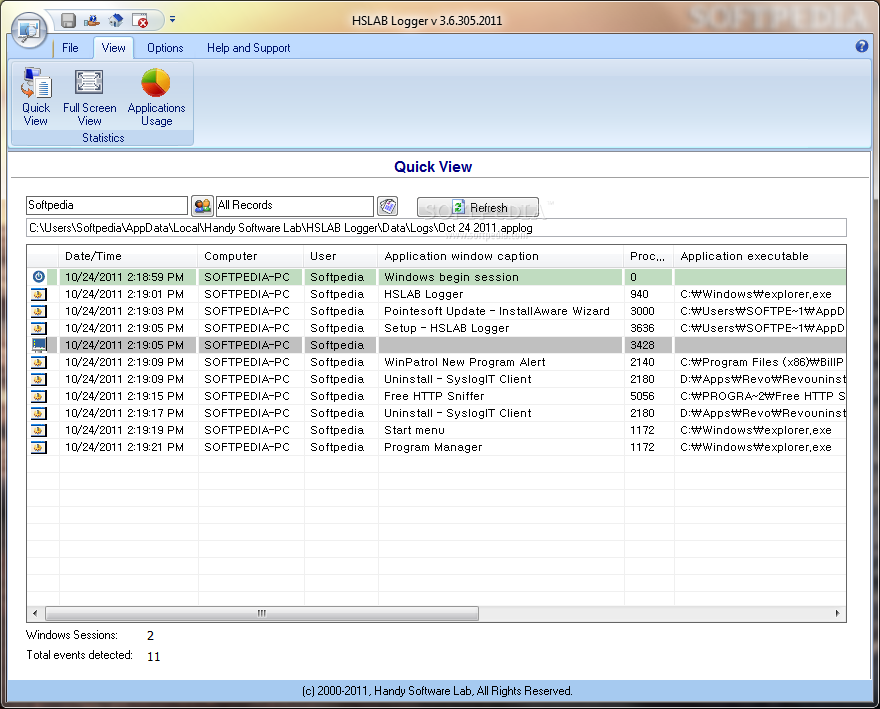Open Quick View statistics
This screenshot has width=880, height=709.
36,97
